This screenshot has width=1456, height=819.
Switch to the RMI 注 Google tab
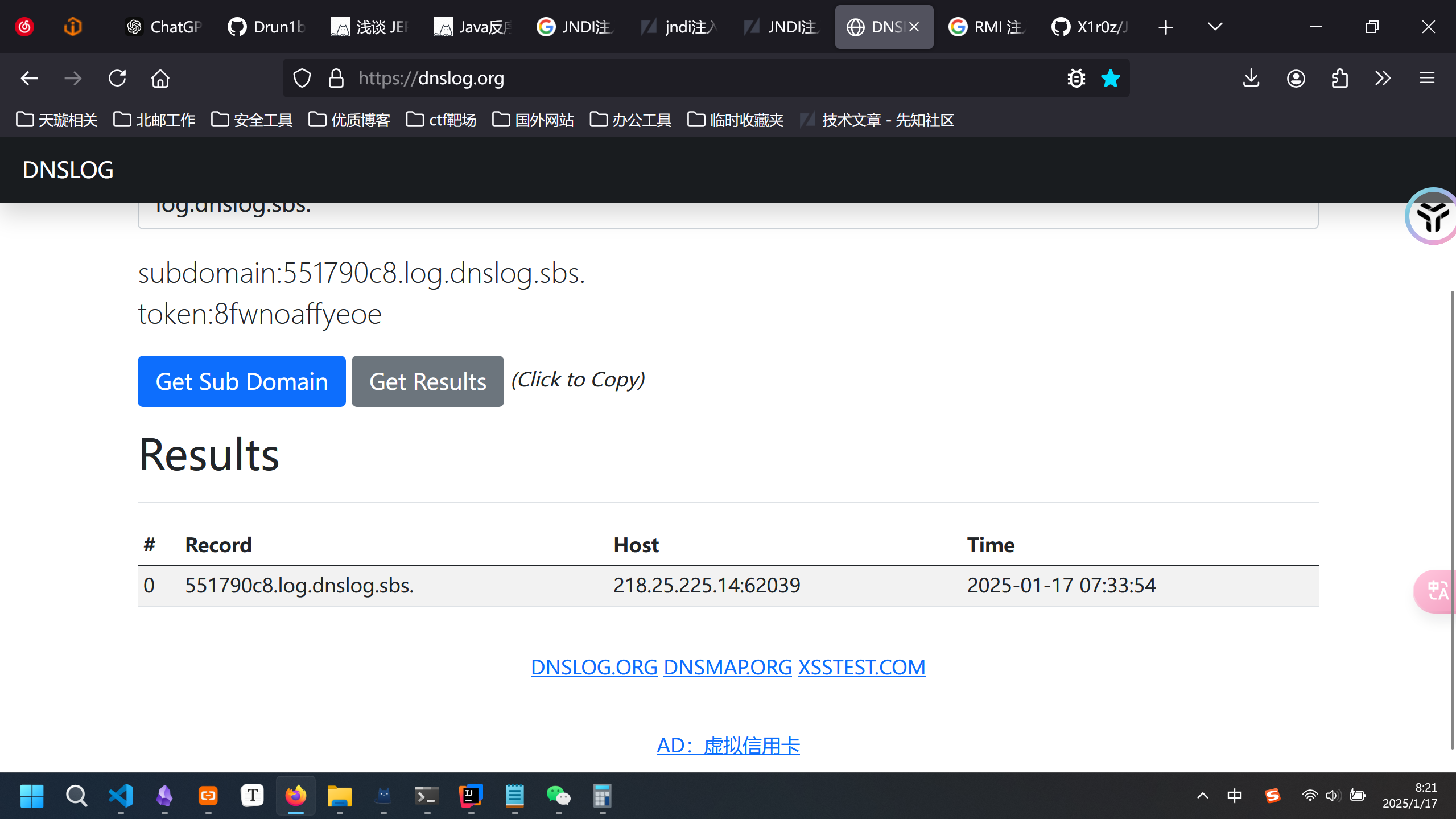987,27
